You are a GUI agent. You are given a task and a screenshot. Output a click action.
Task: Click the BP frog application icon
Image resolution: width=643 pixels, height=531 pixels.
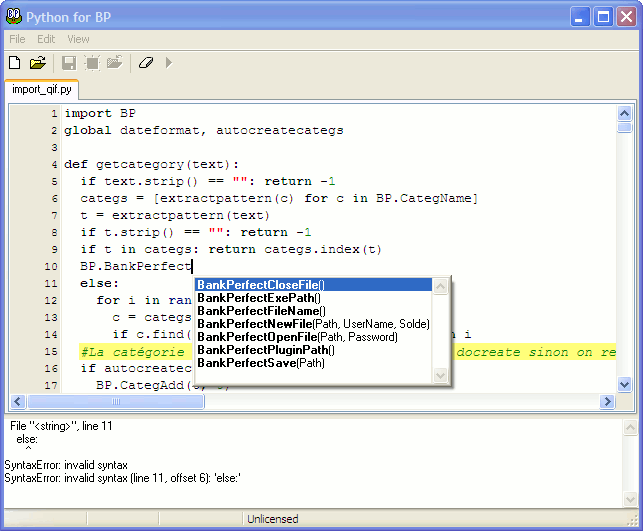(x=14, y=16)
